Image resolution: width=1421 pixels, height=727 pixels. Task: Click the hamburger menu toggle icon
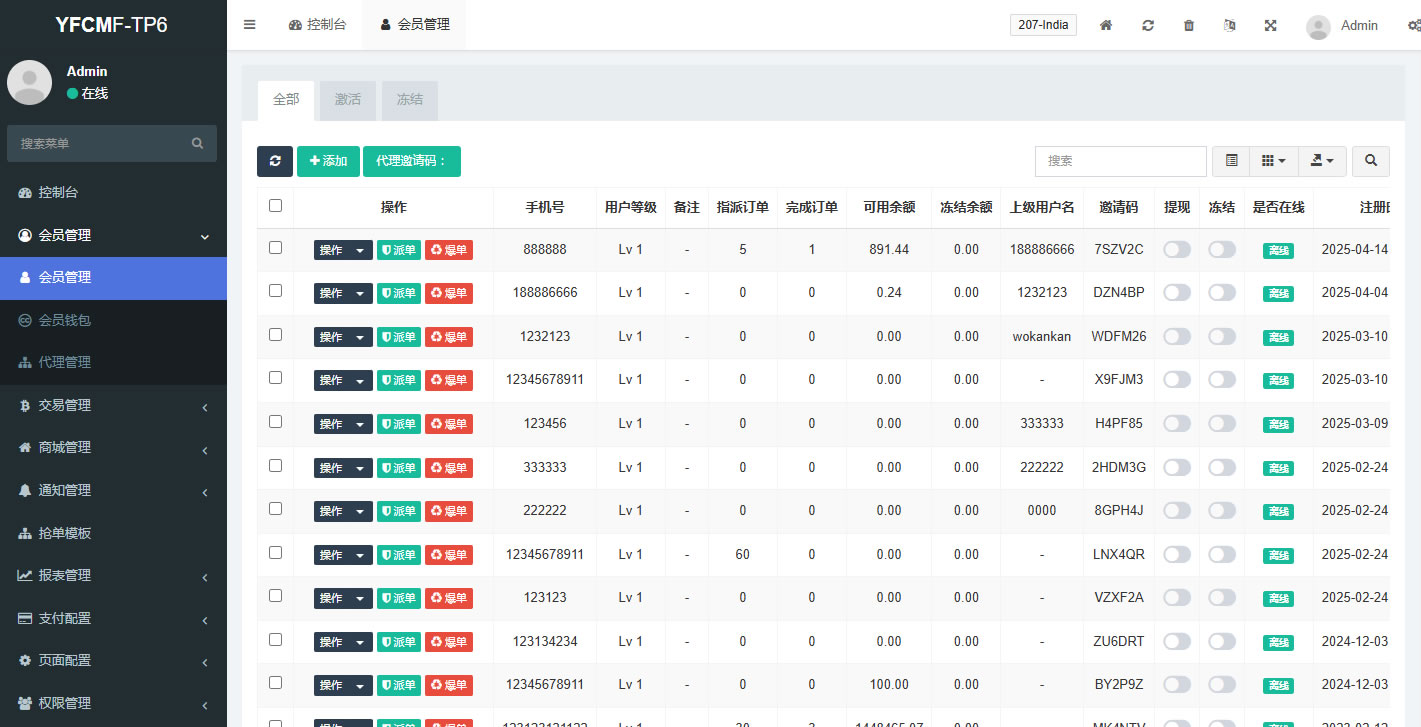tap(250, 25)
